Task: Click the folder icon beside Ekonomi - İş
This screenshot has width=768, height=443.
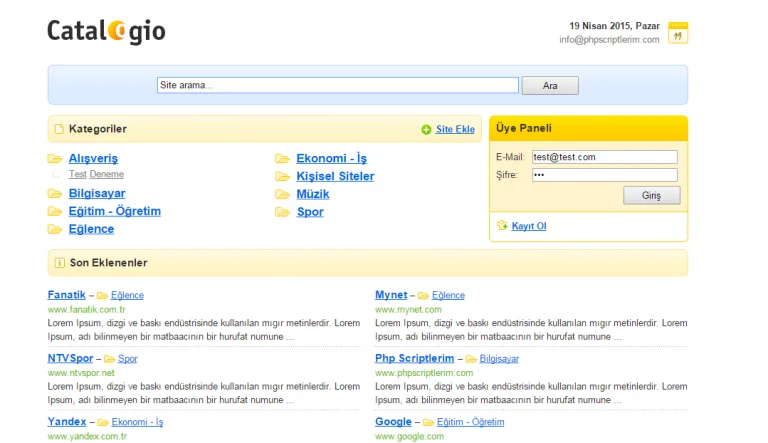Action: pyautogui.click(x=282, y=159)
